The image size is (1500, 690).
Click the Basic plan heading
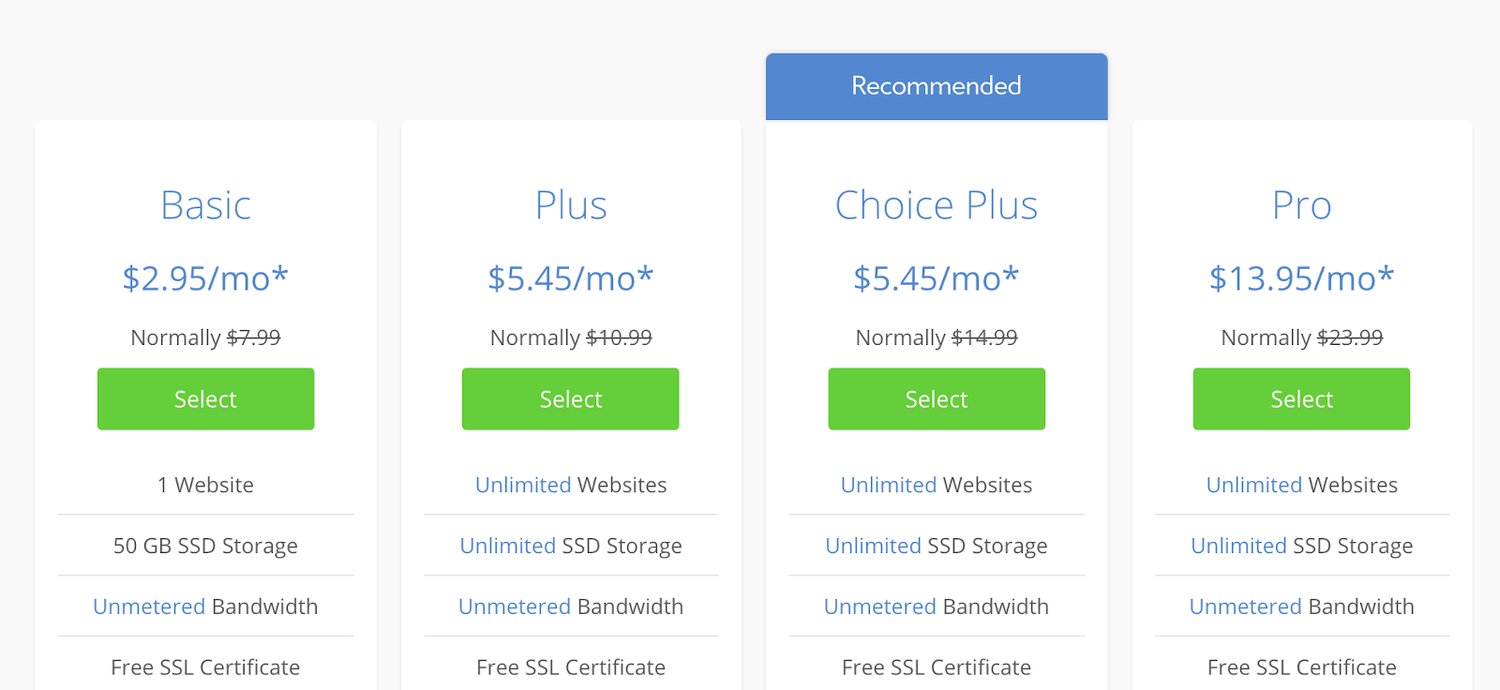coord(205,205)
